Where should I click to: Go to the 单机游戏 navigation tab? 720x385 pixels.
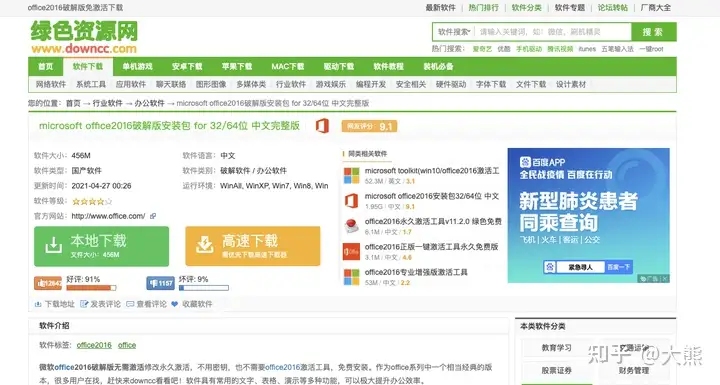pos(137,66)
